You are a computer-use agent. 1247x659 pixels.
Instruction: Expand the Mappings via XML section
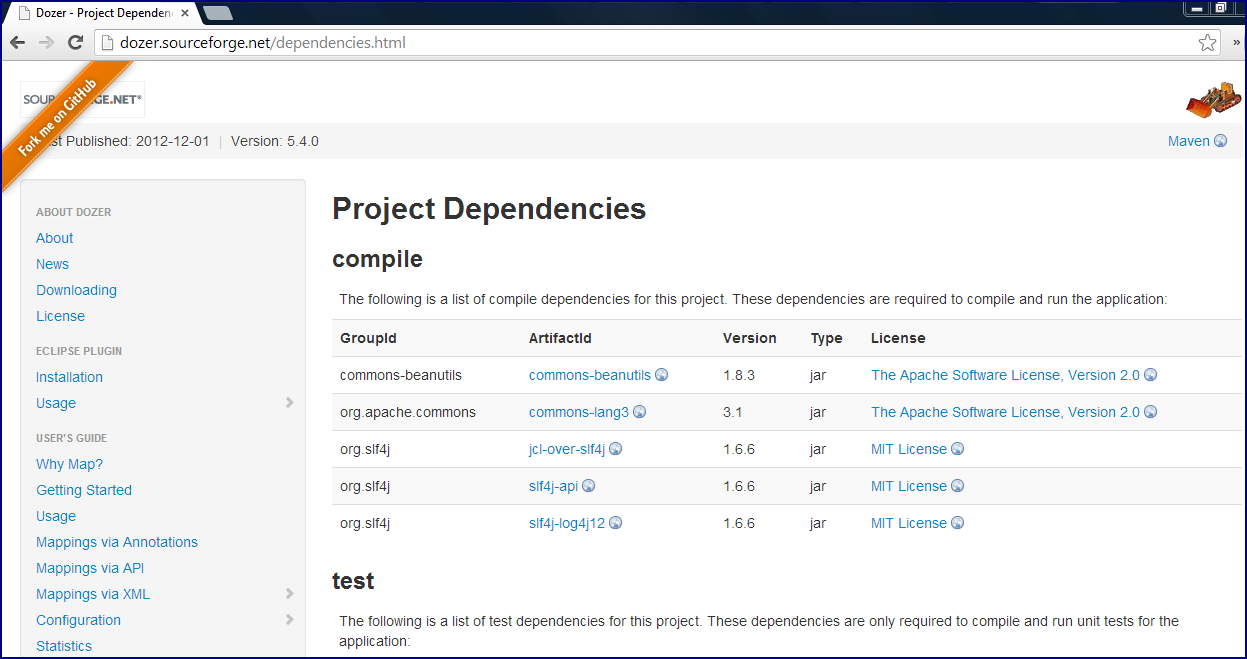[290, 594]
